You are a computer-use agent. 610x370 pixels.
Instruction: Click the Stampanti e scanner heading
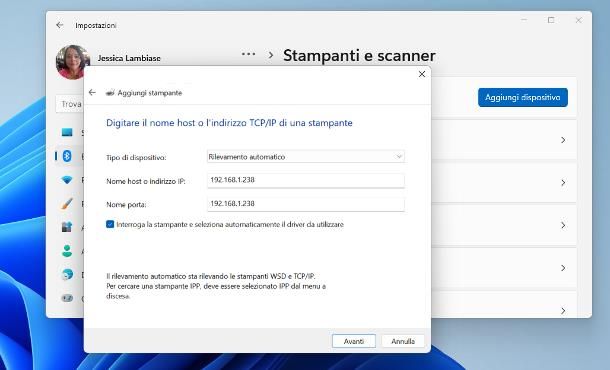(359, 55)
